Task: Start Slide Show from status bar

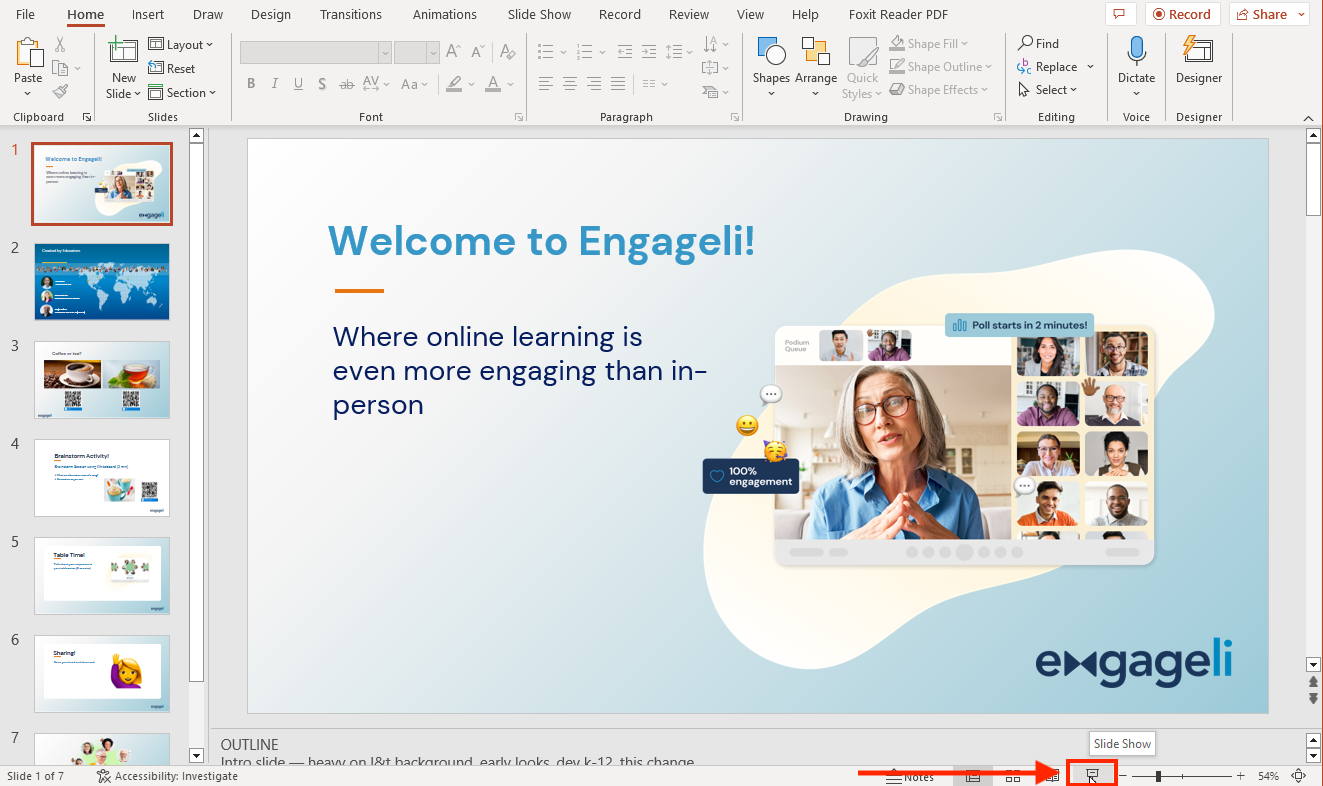Action: point(1093,774)
